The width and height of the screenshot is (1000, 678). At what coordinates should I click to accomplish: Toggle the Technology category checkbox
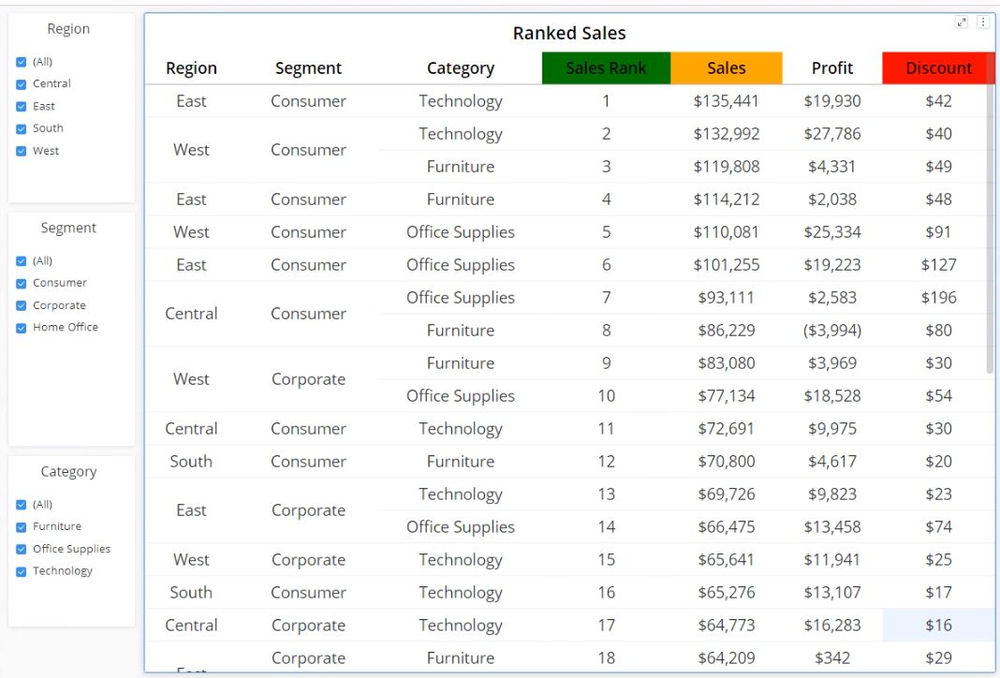point(22,571)
